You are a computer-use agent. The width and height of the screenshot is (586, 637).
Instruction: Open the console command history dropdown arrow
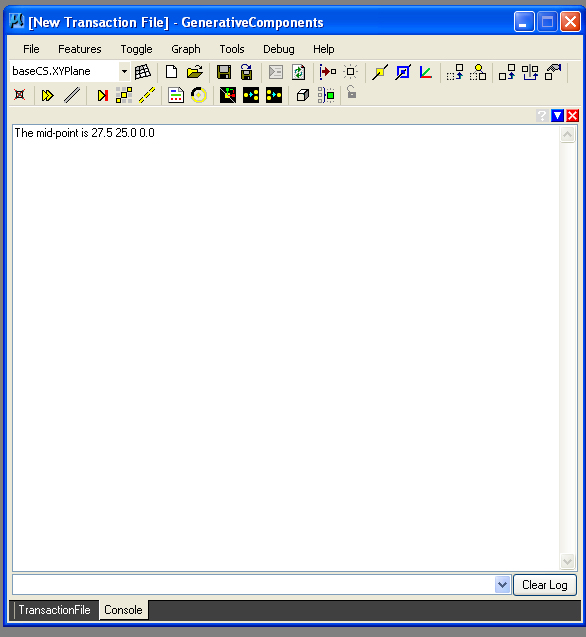click(x=503, y=585)
